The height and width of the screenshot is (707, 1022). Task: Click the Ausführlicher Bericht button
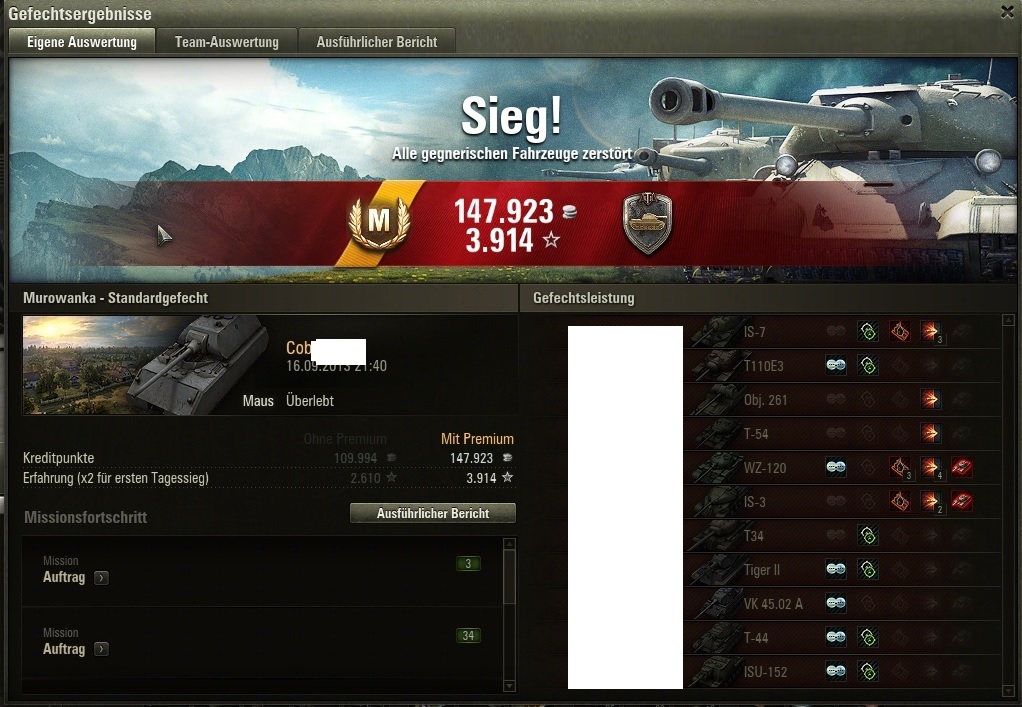433,513
